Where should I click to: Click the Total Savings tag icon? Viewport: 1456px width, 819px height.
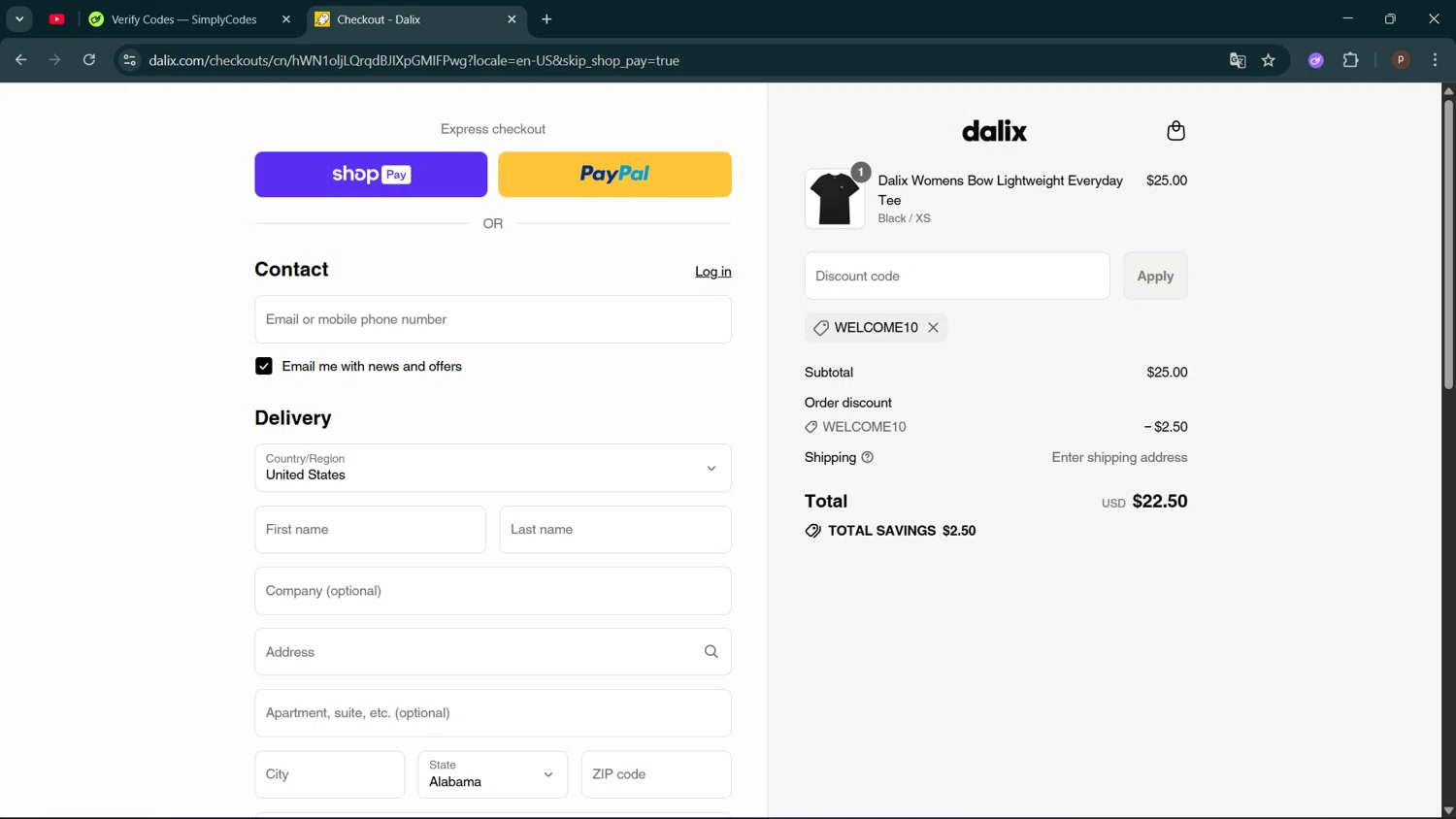(x=813, y=531)
